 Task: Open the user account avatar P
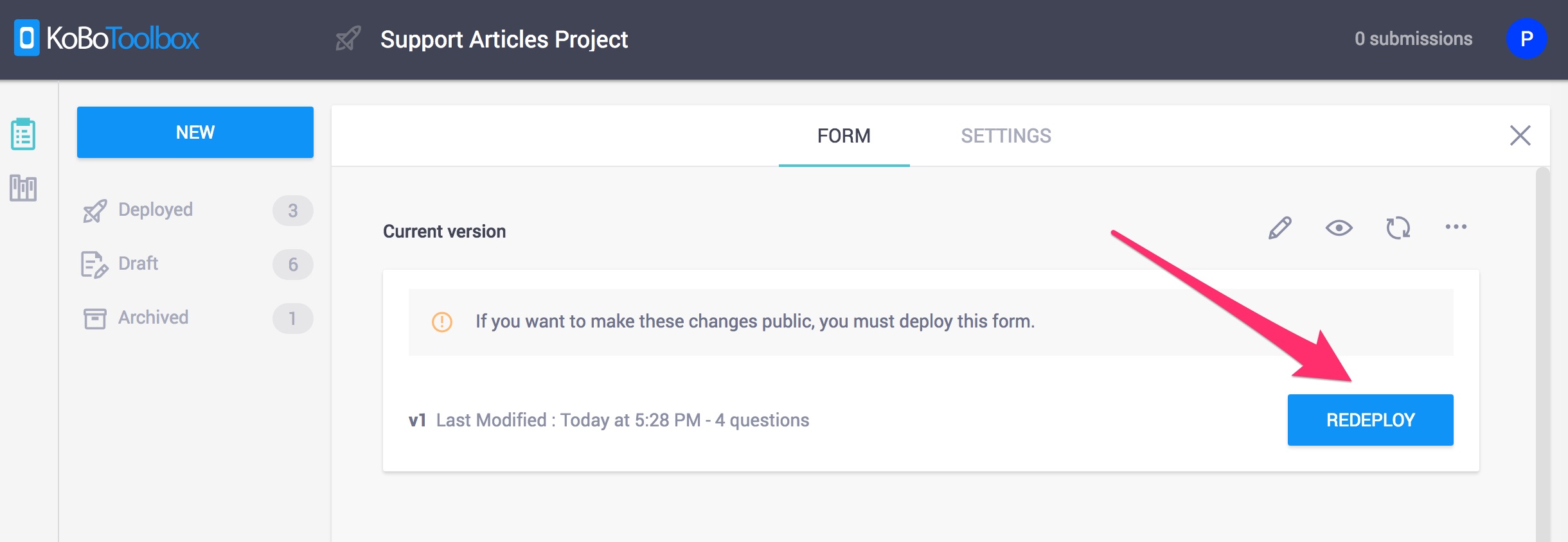[x=1526, y=39]
